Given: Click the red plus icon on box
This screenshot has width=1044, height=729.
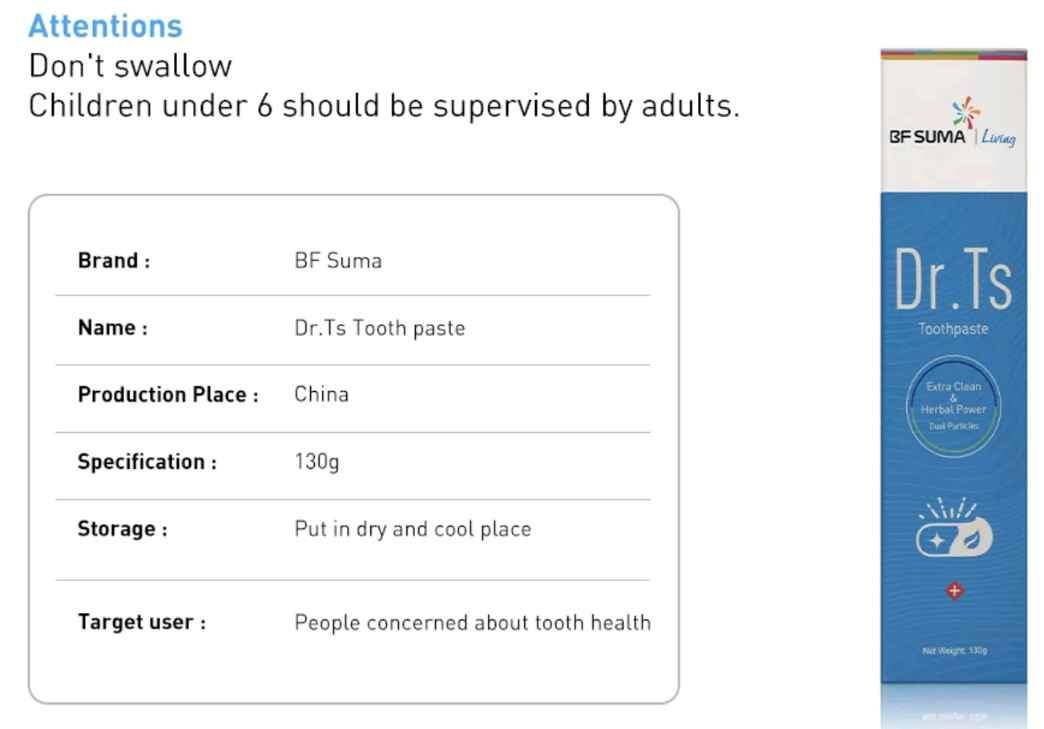Looking at the screenshot, I should pos(954,590).
